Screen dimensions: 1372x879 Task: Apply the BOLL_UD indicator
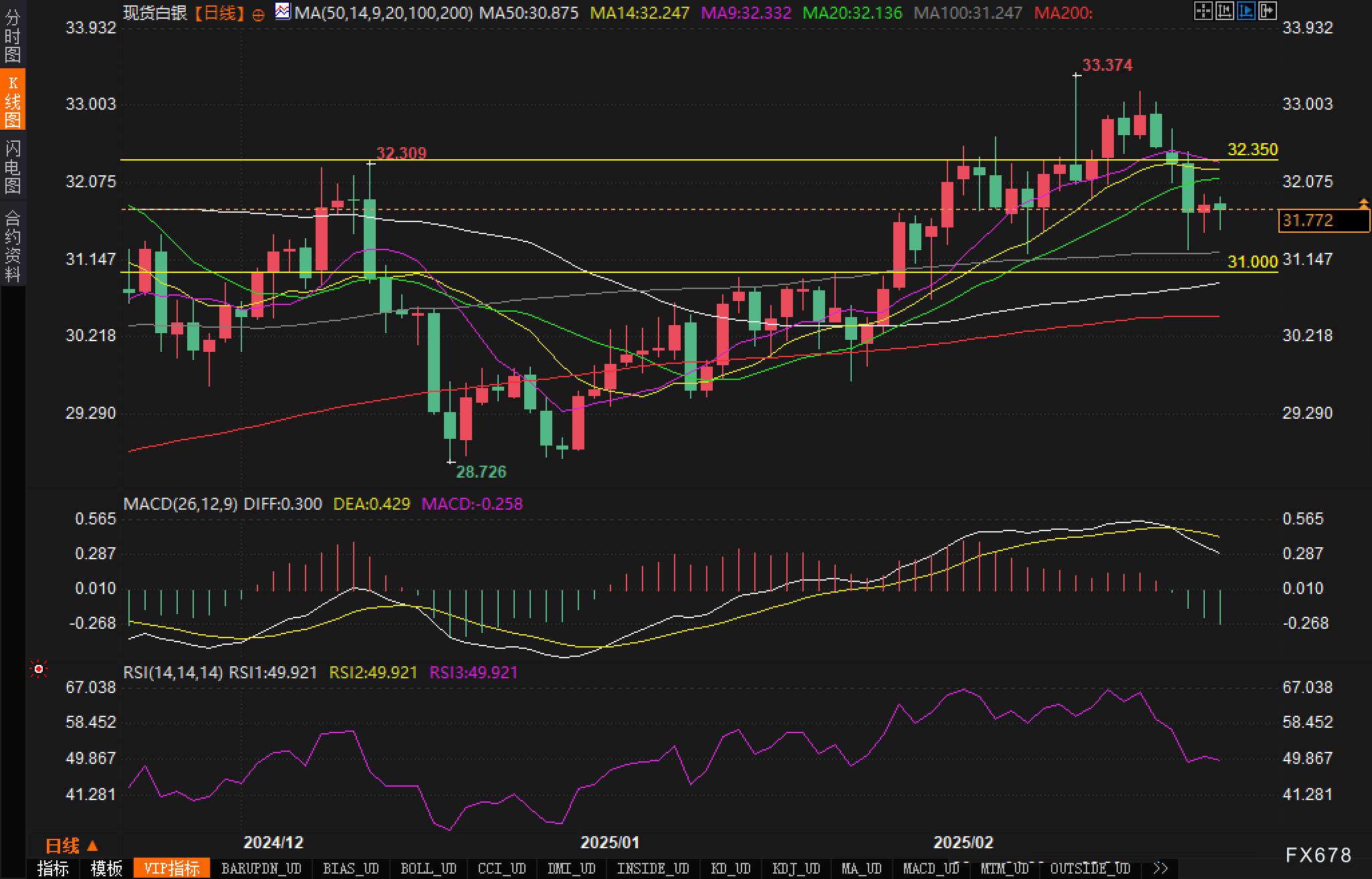point(428,868)
